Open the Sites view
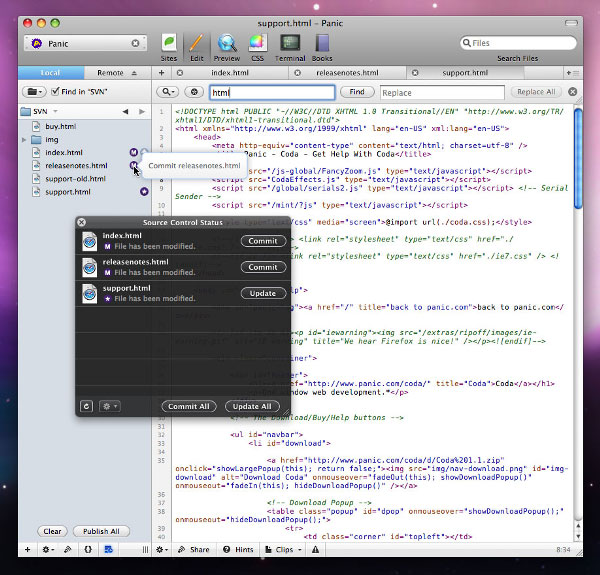 point(169,47)
